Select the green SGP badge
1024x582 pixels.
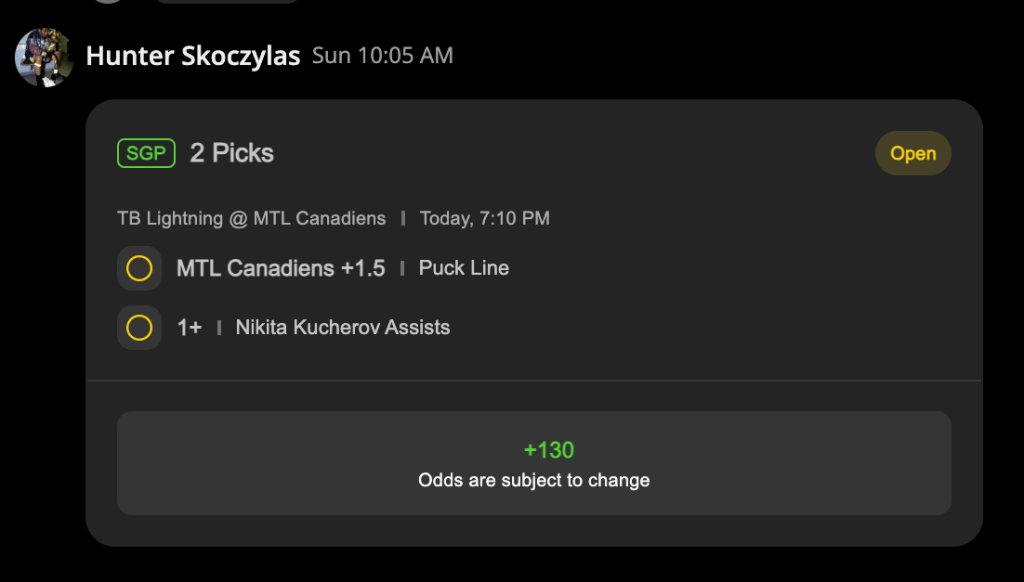pyautogui.click(x=146, y=153)
